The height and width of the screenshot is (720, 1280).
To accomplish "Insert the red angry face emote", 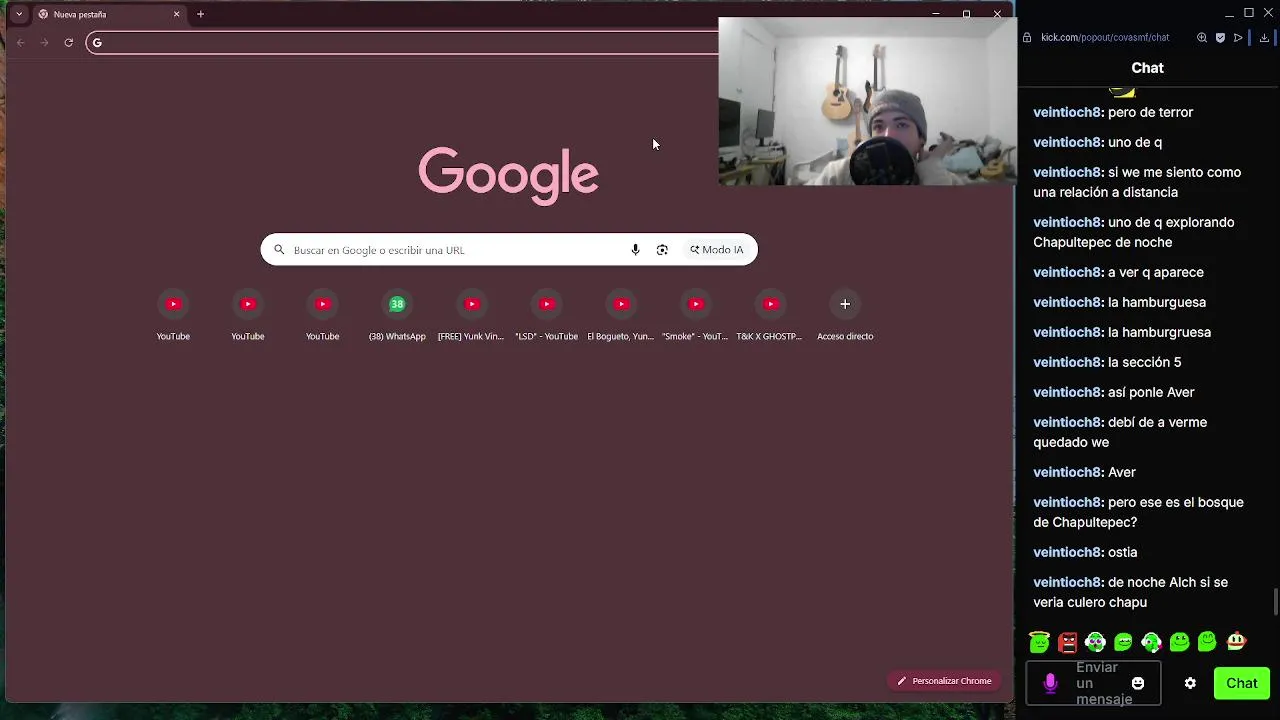I will [1068, 642].
